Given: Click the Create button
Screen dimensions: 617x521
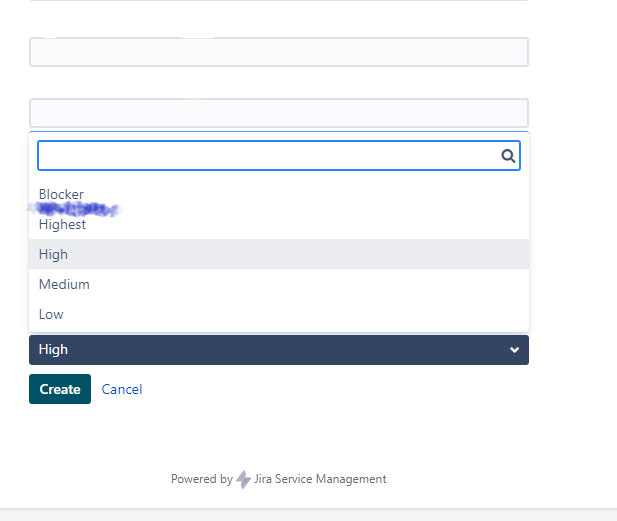Looking at the screenshot, I should [60, 389].
